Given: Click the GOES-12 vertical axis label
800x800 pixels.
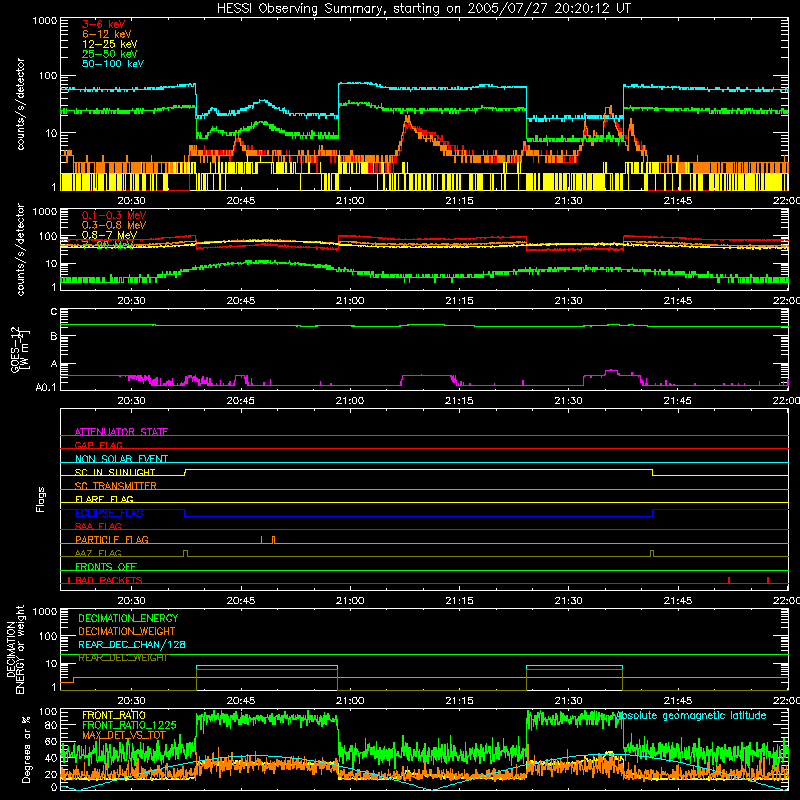Looking at the screenshot, I should (19, 349).
